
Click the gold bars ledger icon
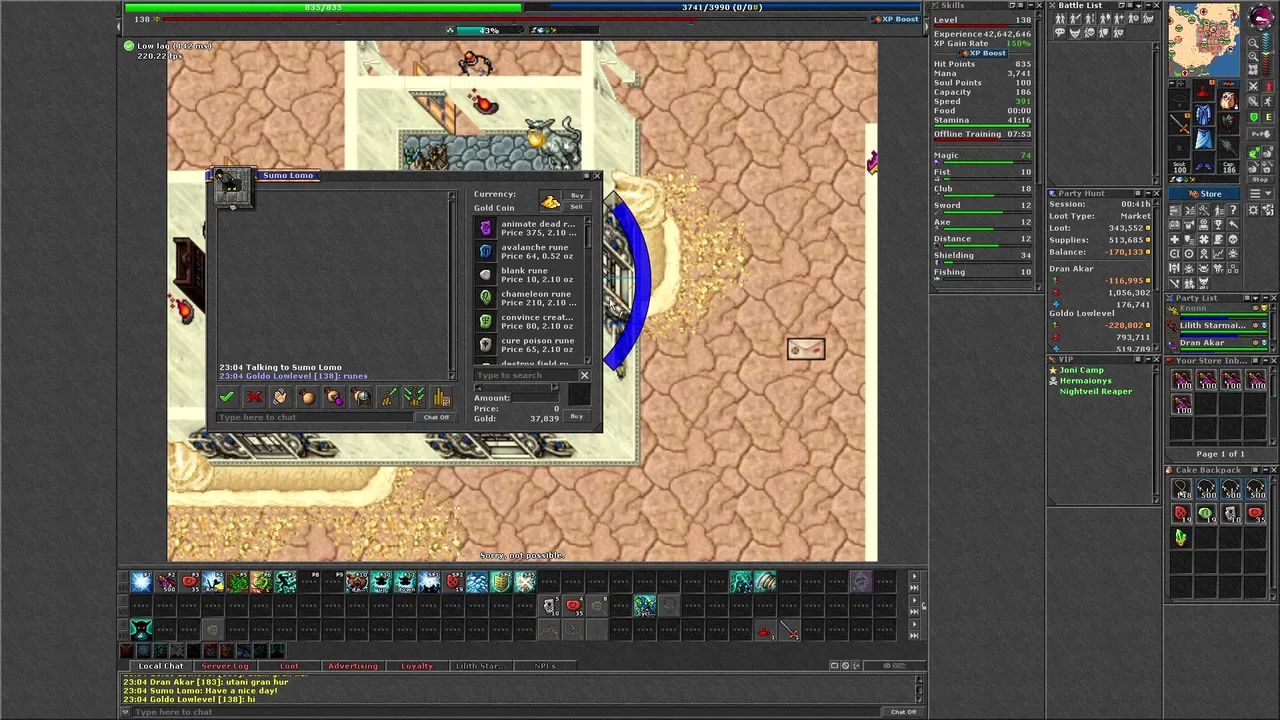coord(441,397)
